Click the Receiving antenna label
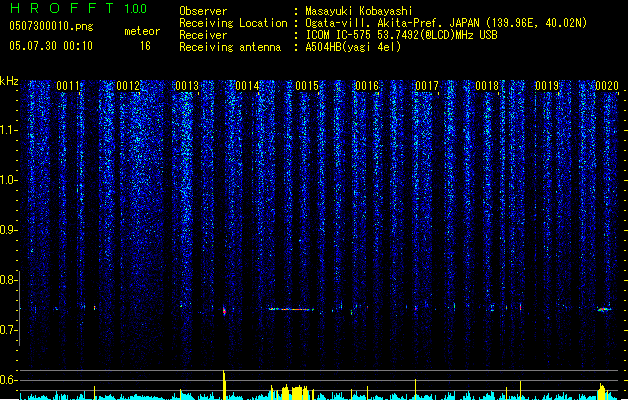The image size is (629, 400). tap(230, 47)
